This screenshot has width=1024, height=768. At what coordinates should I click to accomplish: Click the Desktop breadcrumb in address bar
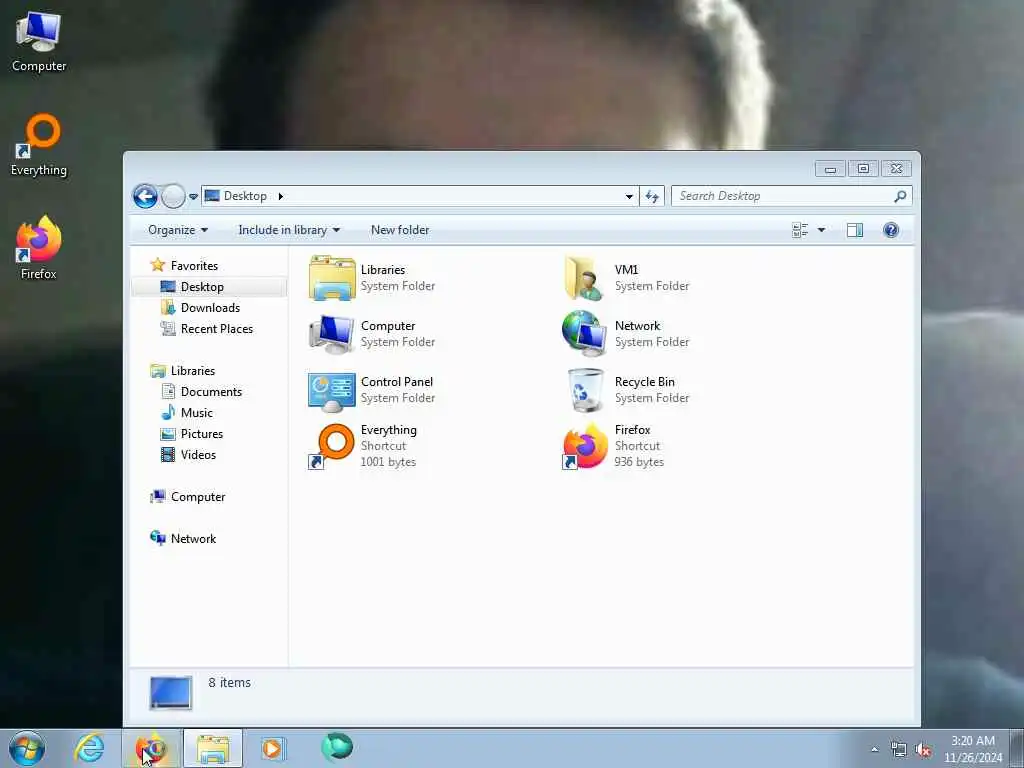[245, 196]
